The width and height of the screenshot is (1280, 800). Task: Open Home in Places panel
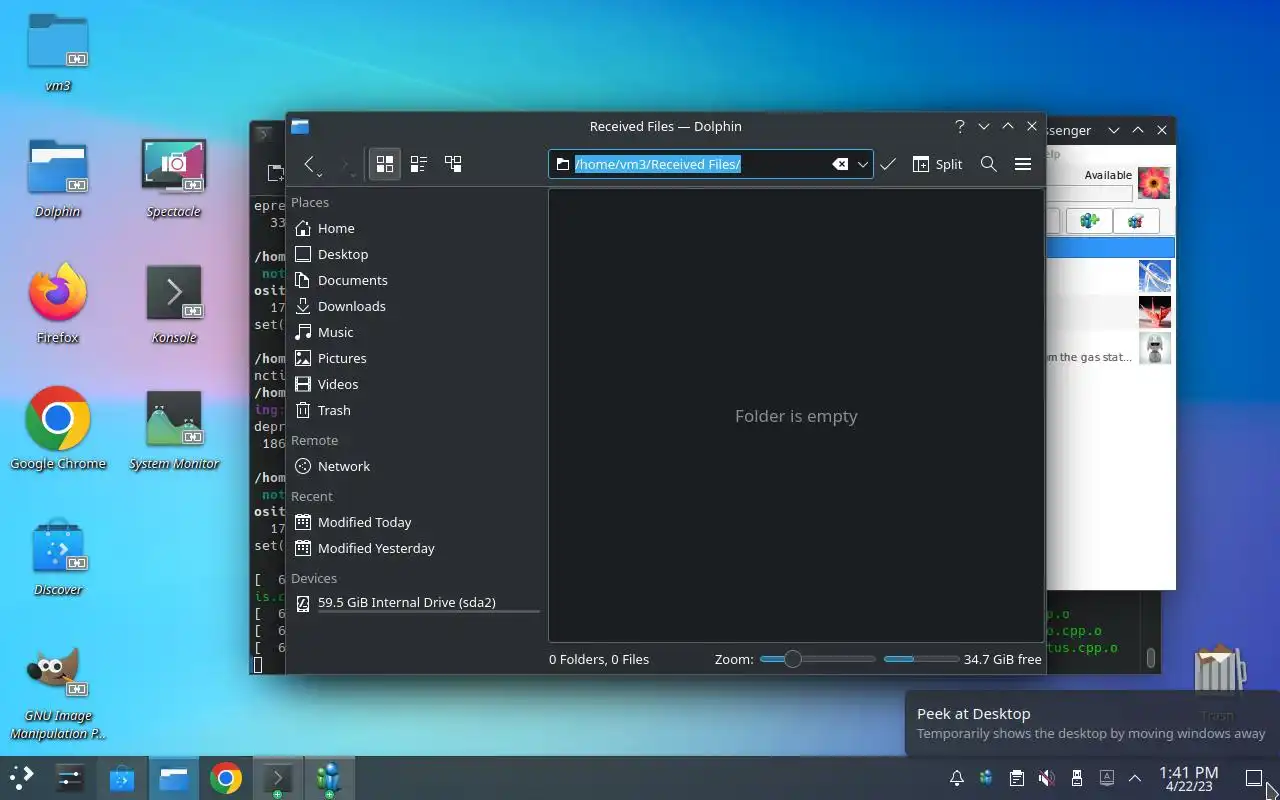tap(416, 228)
